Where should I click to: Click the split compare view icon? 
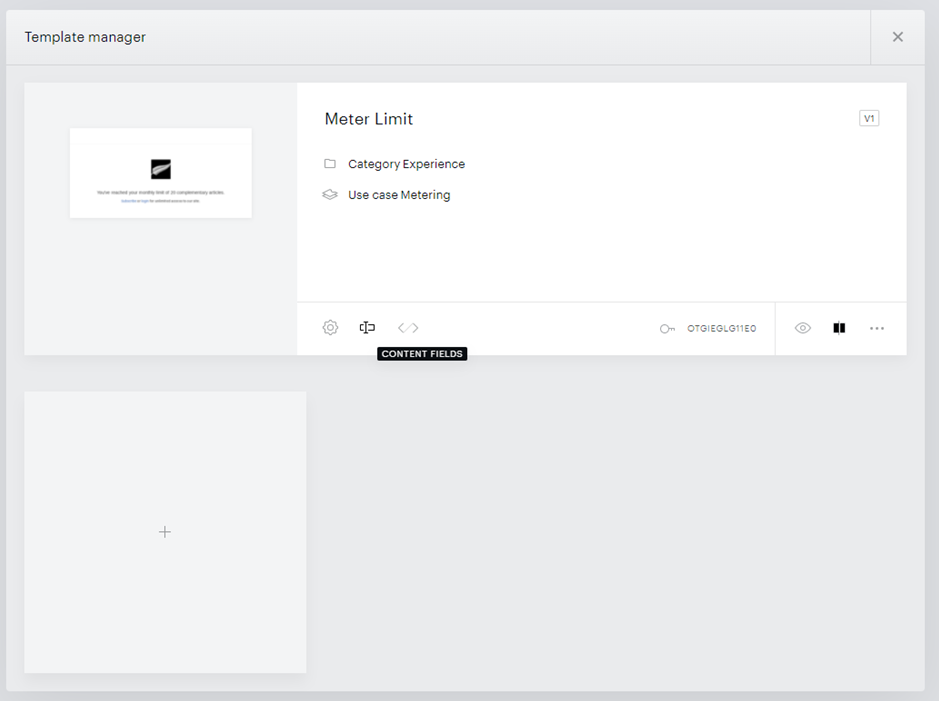click(x=839, y=328)
